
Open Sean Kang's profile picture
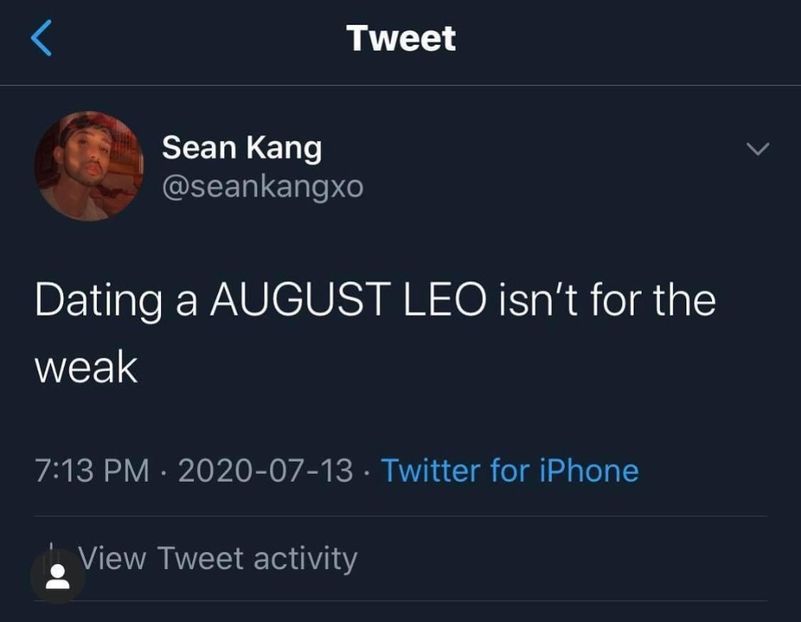point(89,166)
